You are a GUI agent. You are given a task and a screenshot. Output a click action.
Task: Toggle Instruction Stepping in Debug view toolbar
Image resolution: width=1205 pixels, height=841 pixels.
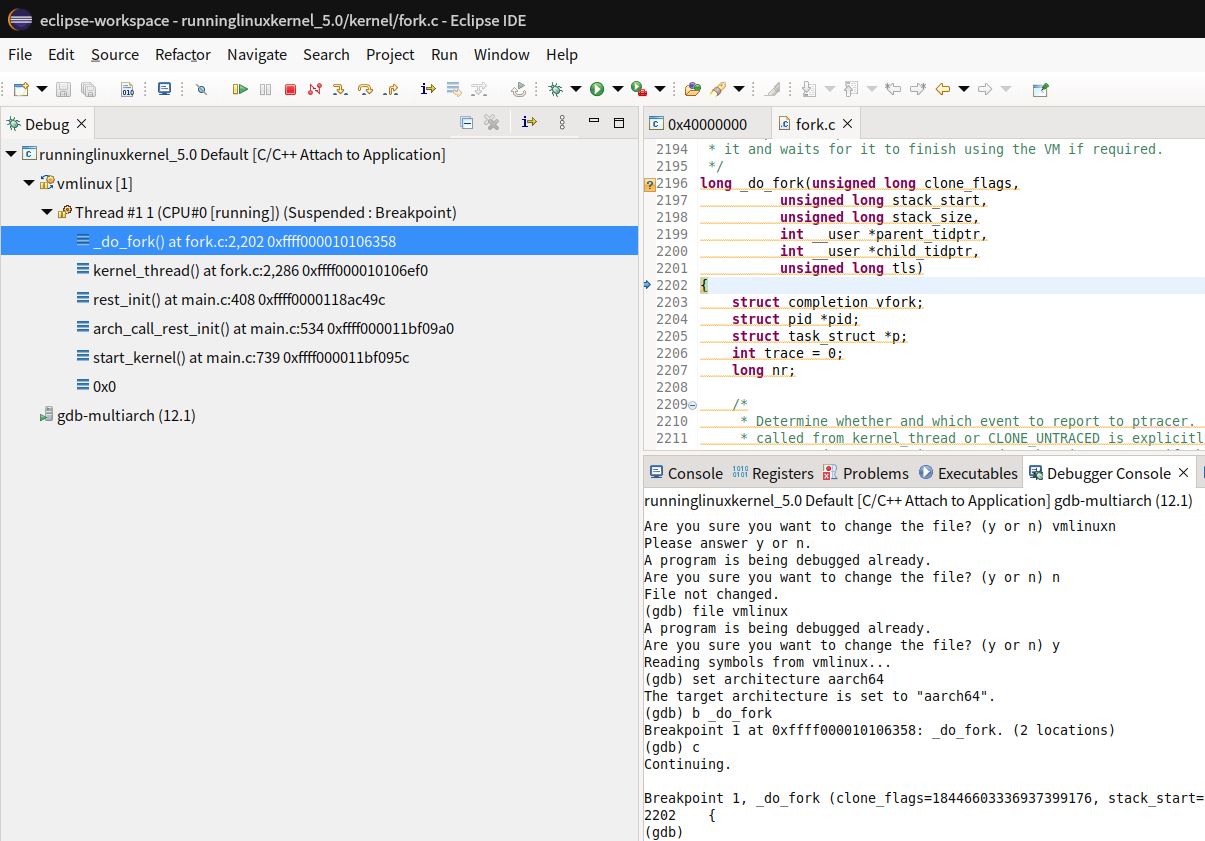[529, 123]
